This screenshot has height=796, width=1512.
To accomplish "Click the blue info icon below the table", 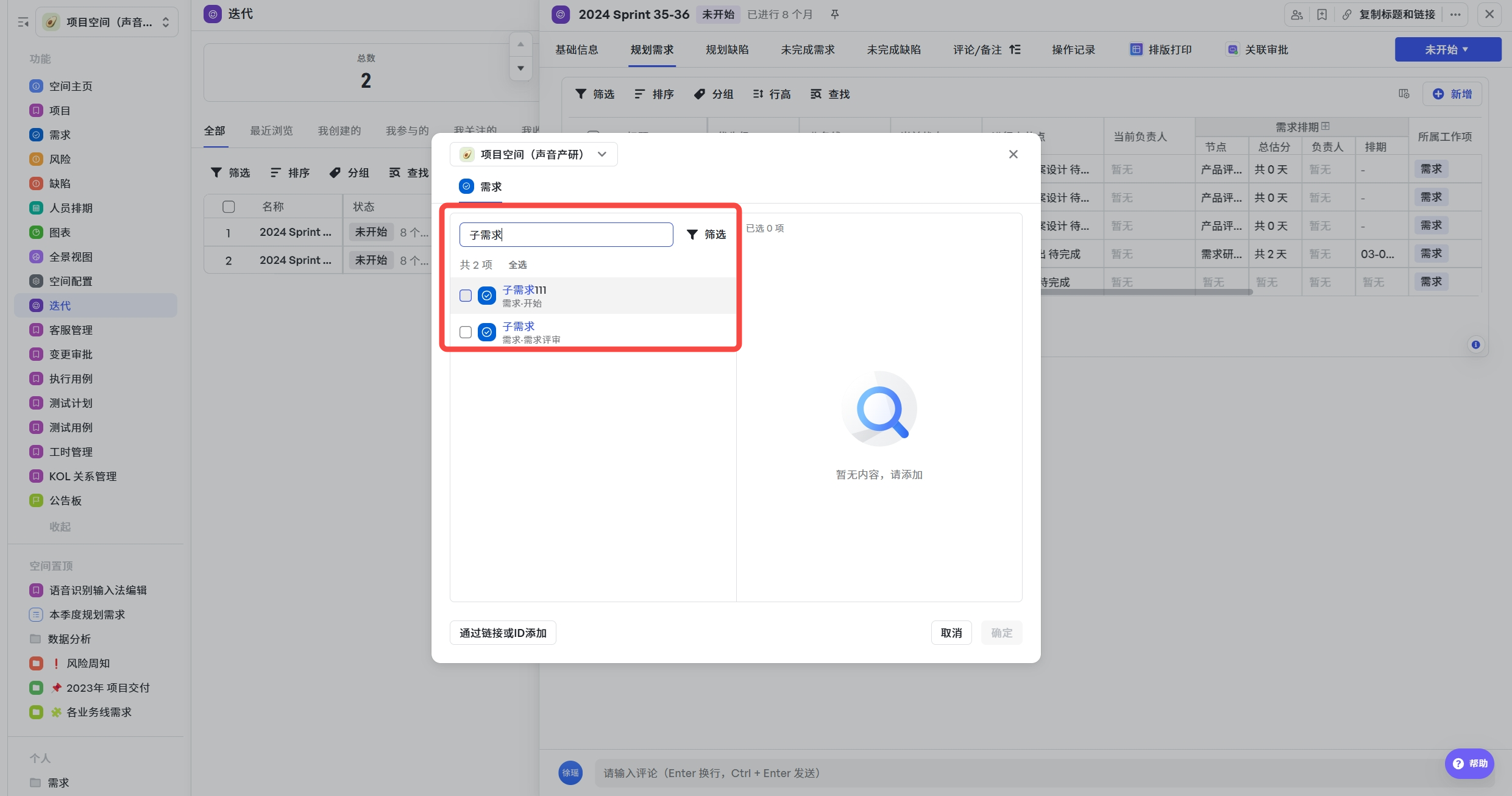I will [1475, 344].
